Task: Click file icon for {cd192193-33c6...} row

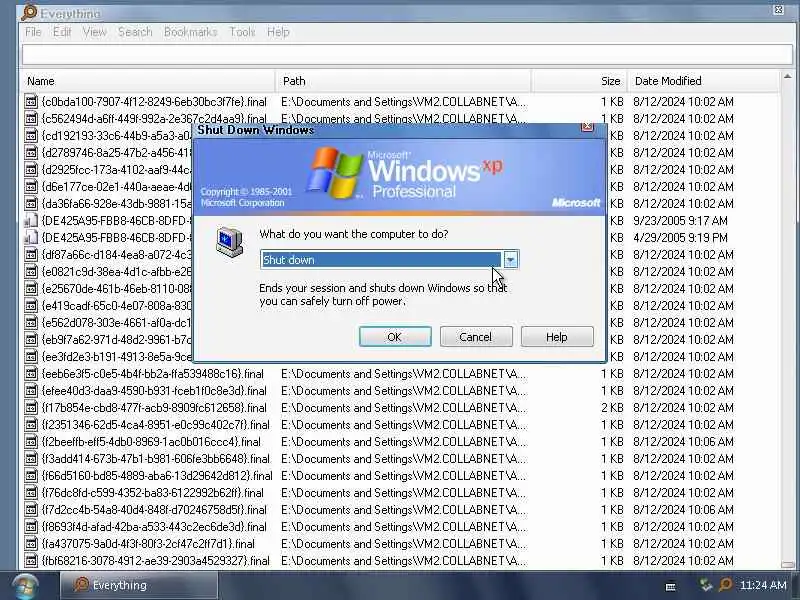Action: tap(31, 136)
